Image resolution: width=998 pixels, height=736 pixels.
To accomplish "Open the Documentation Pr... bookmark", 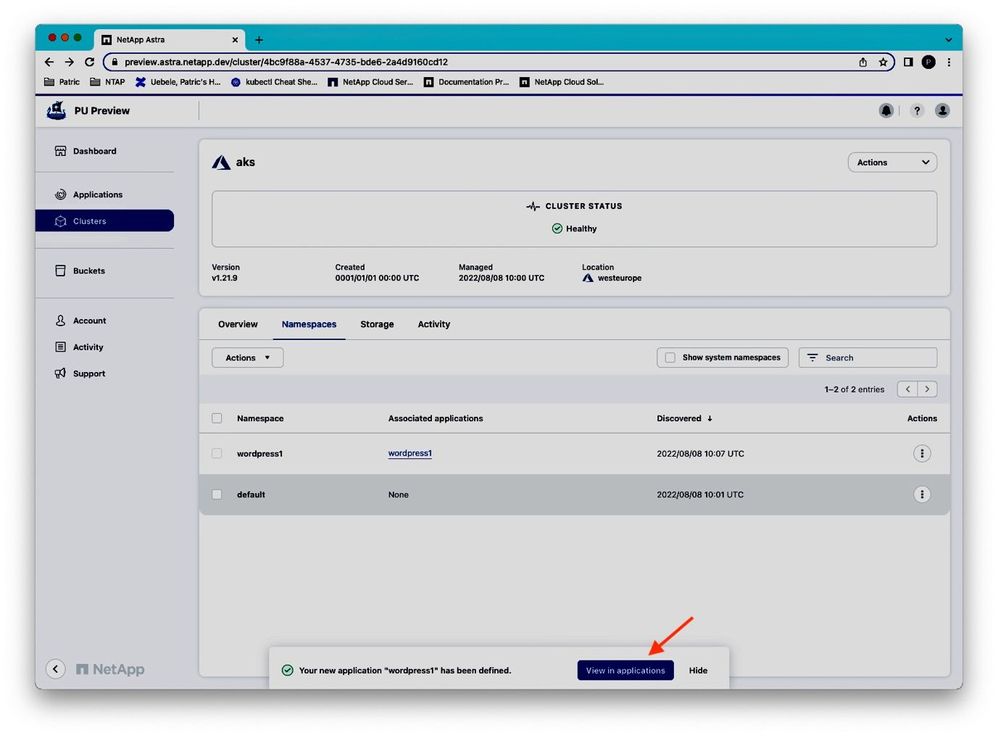I will [467, 81].
